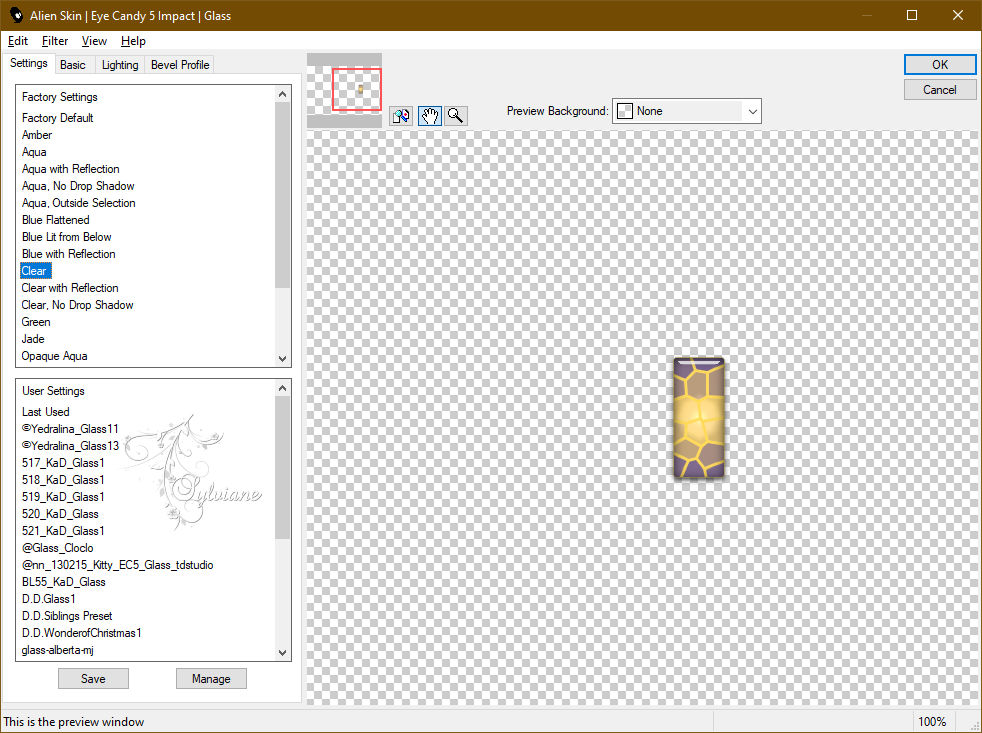Switch to the Basic tab

pos(73,65)
